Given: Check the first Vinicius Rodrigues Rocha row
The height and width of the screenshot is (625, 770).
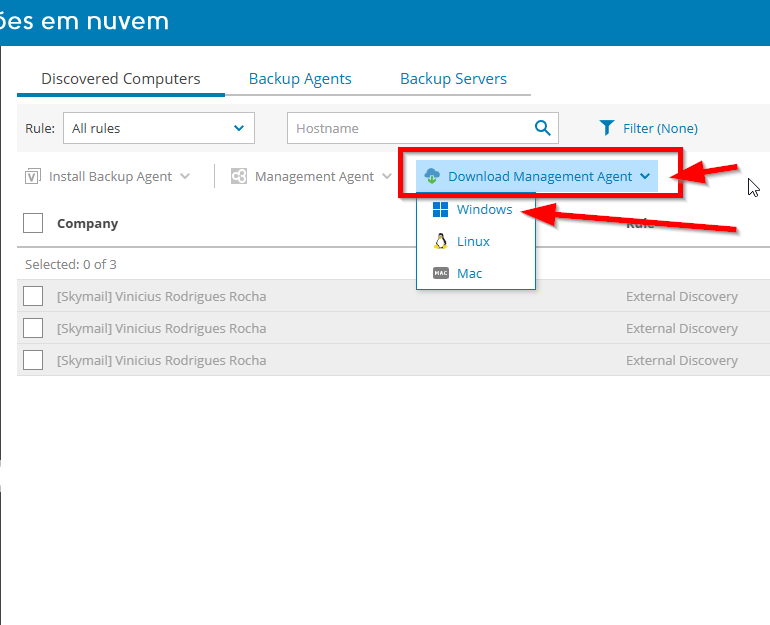Looking at the screenshot, I should pos(33,296).
